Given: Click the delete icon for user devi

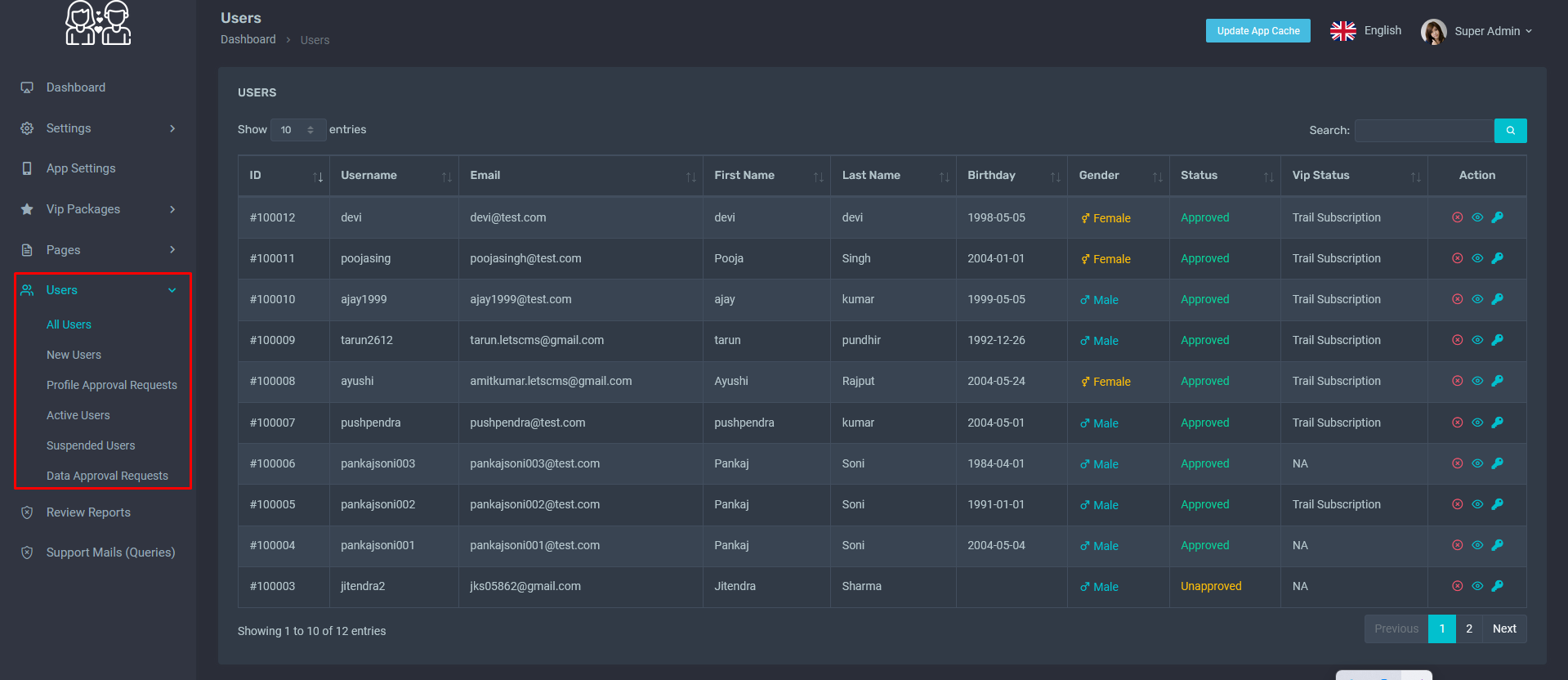Looking at the screenshot, I should coord(1457,217).
